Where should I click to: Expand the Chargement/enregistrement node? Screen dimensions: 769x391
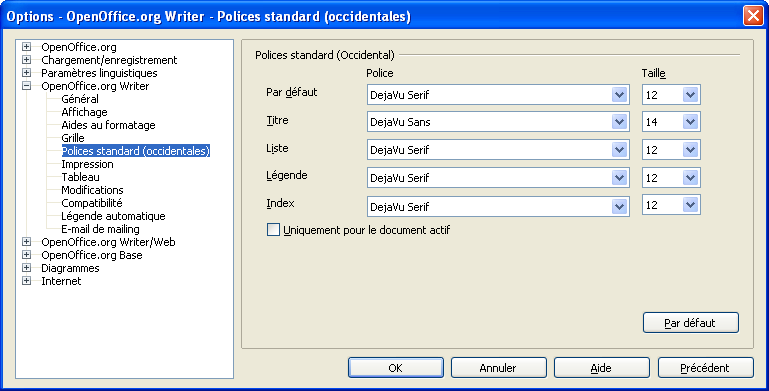[x=26, y=60]
